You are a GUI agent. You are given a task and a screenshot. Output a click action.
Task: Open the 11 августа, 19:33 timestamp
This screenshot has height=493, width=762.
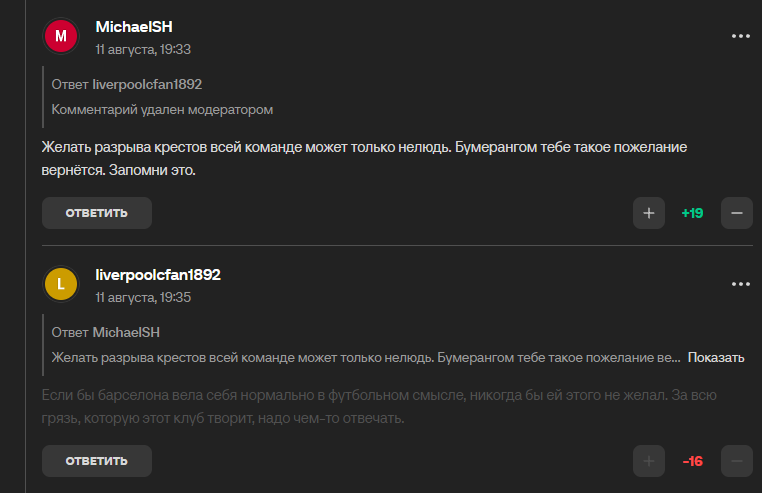[143, 50]
